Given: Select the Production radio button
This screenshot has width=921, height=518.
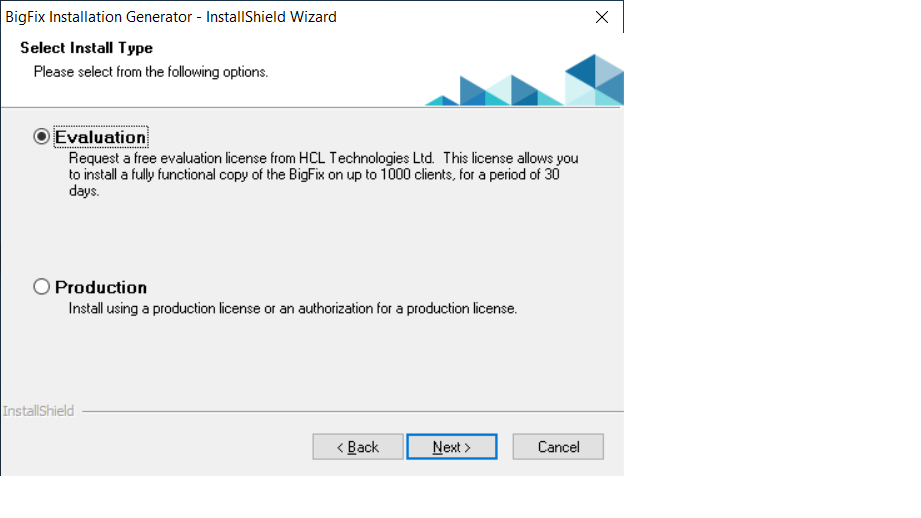Looking at the screenshot, I should pos(41,287).
